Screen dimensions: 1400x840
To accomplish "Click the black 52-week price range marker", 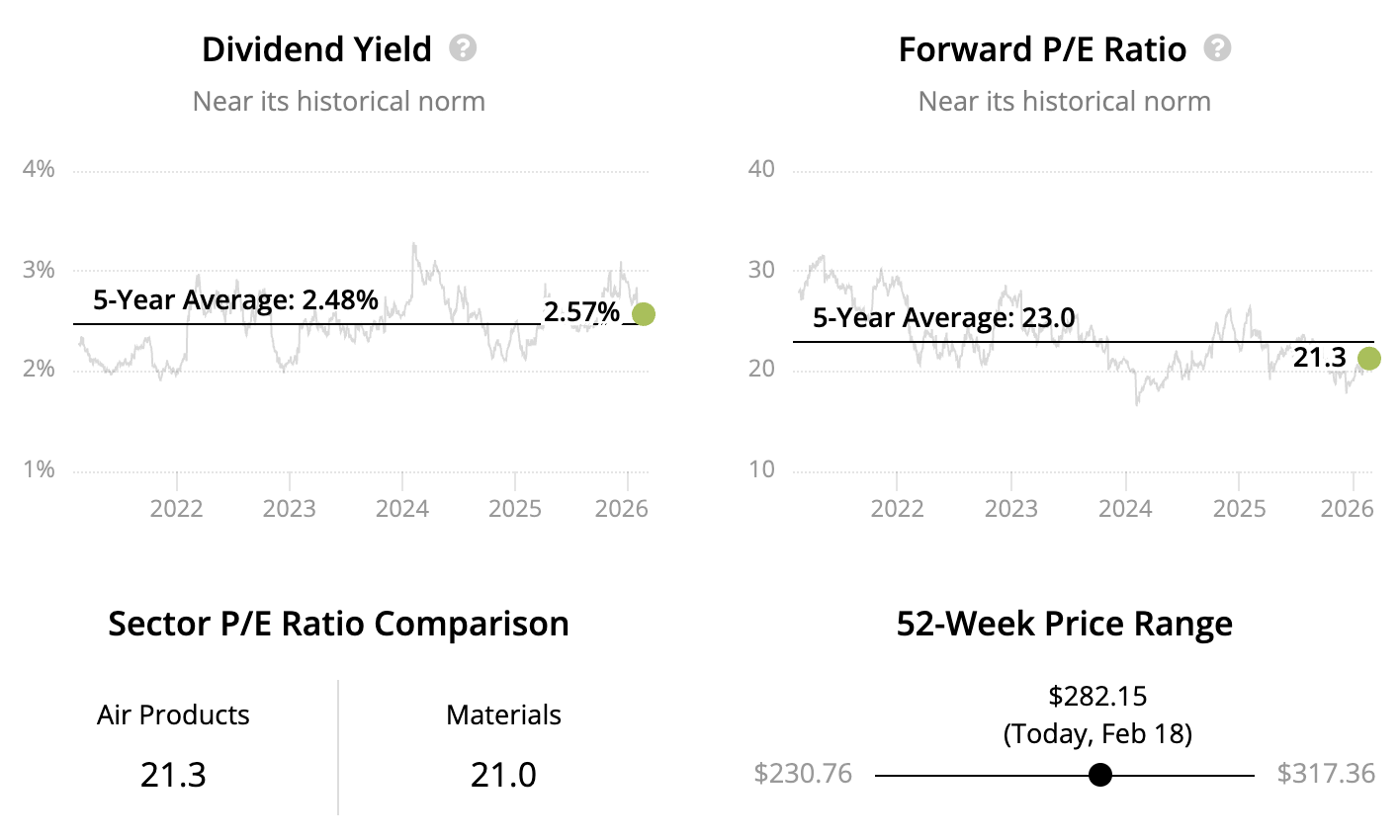I will (1099, 775).
